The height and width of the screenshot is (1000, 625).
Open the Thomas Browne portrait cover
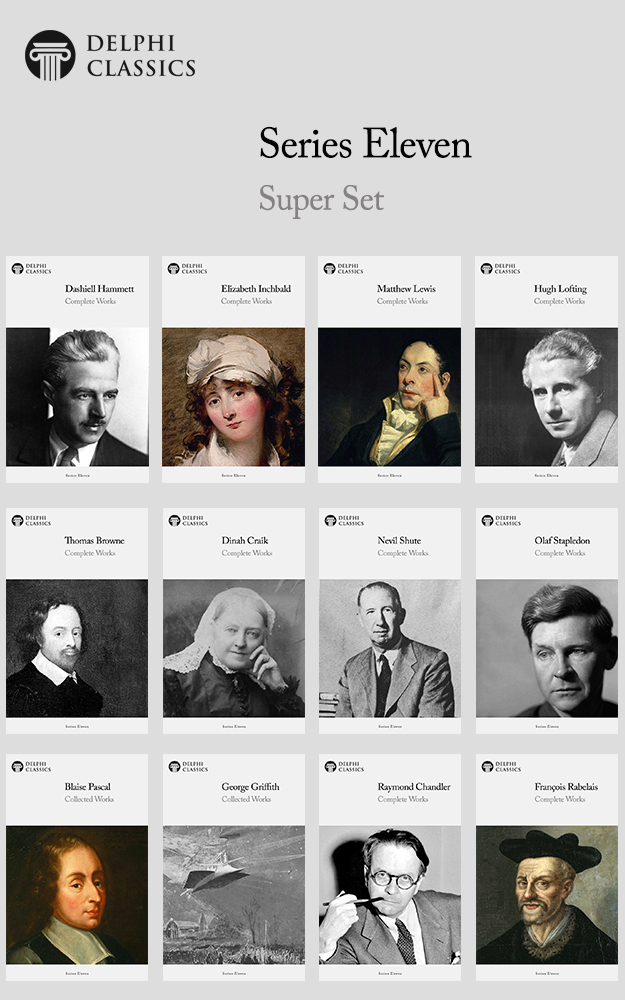click(x=77, y=621)
